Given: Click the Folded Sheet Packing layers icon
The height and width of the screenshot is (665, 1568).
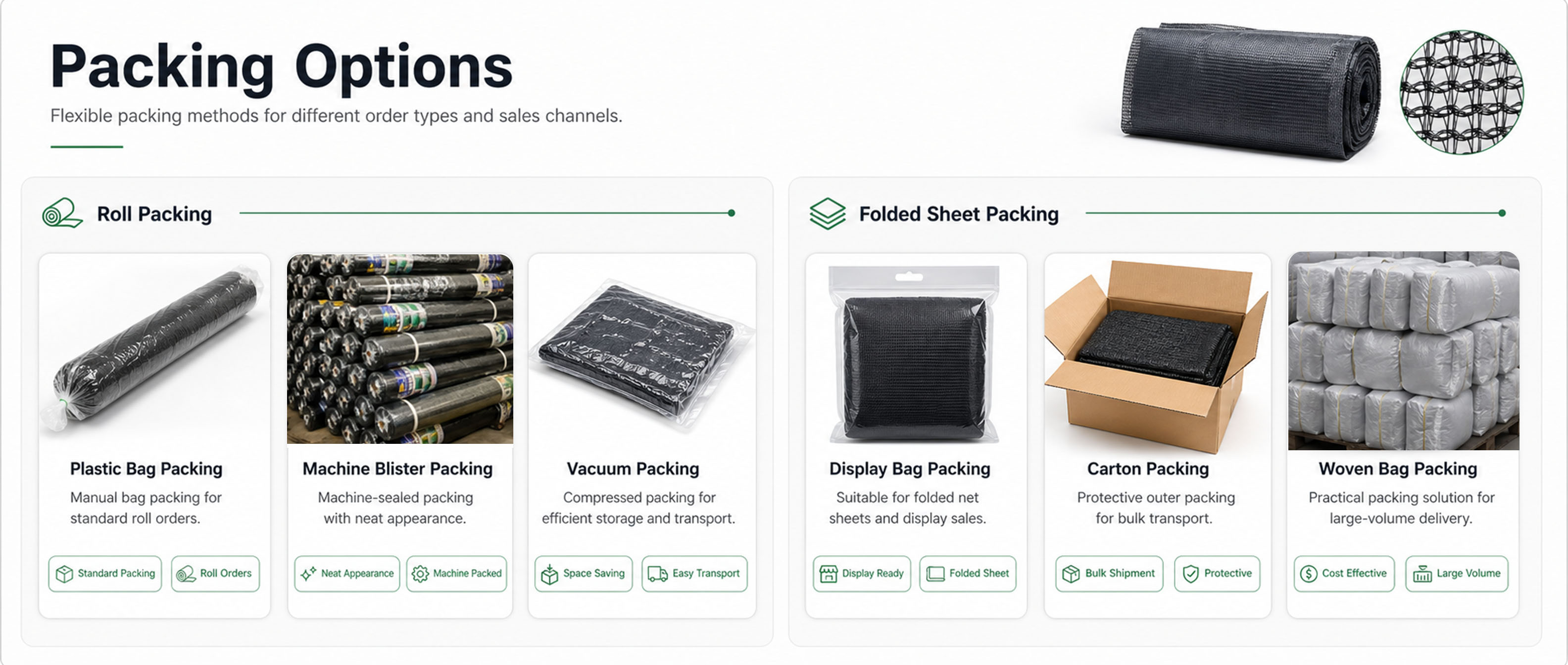Looking at the screenshot, I should click(x=827, y=214).
